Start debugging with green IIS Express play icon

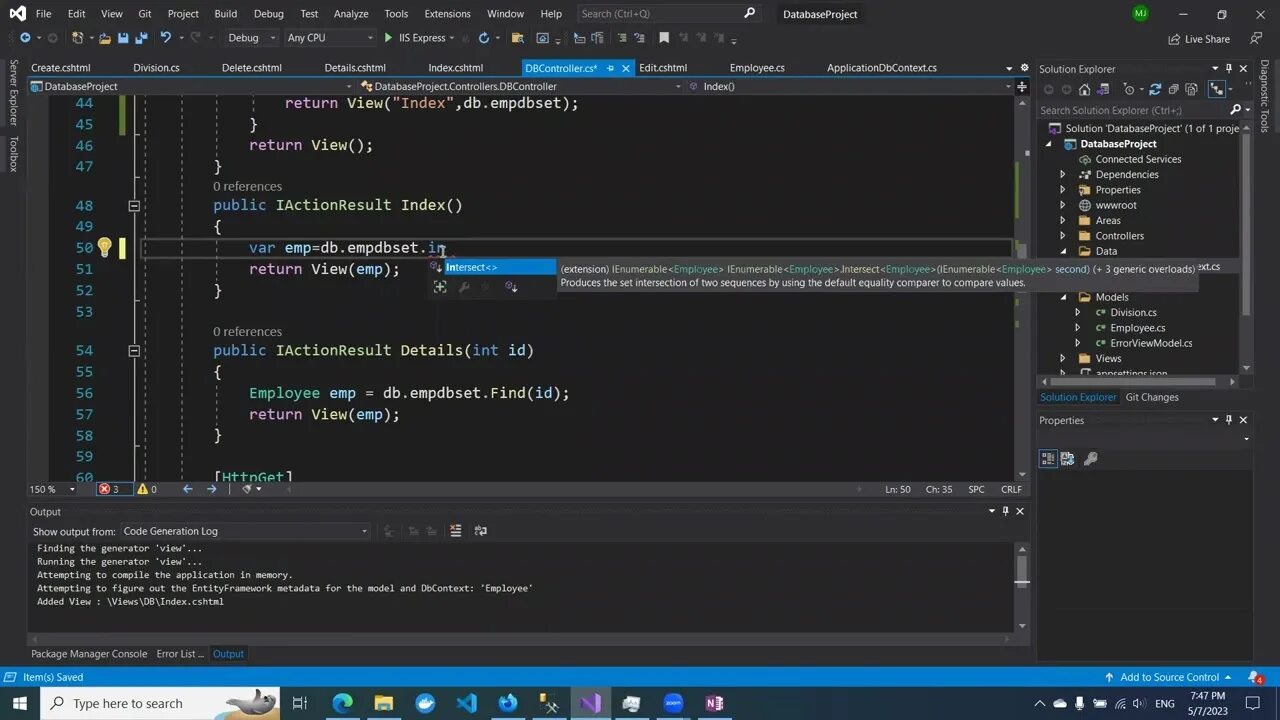coord(388,38)
